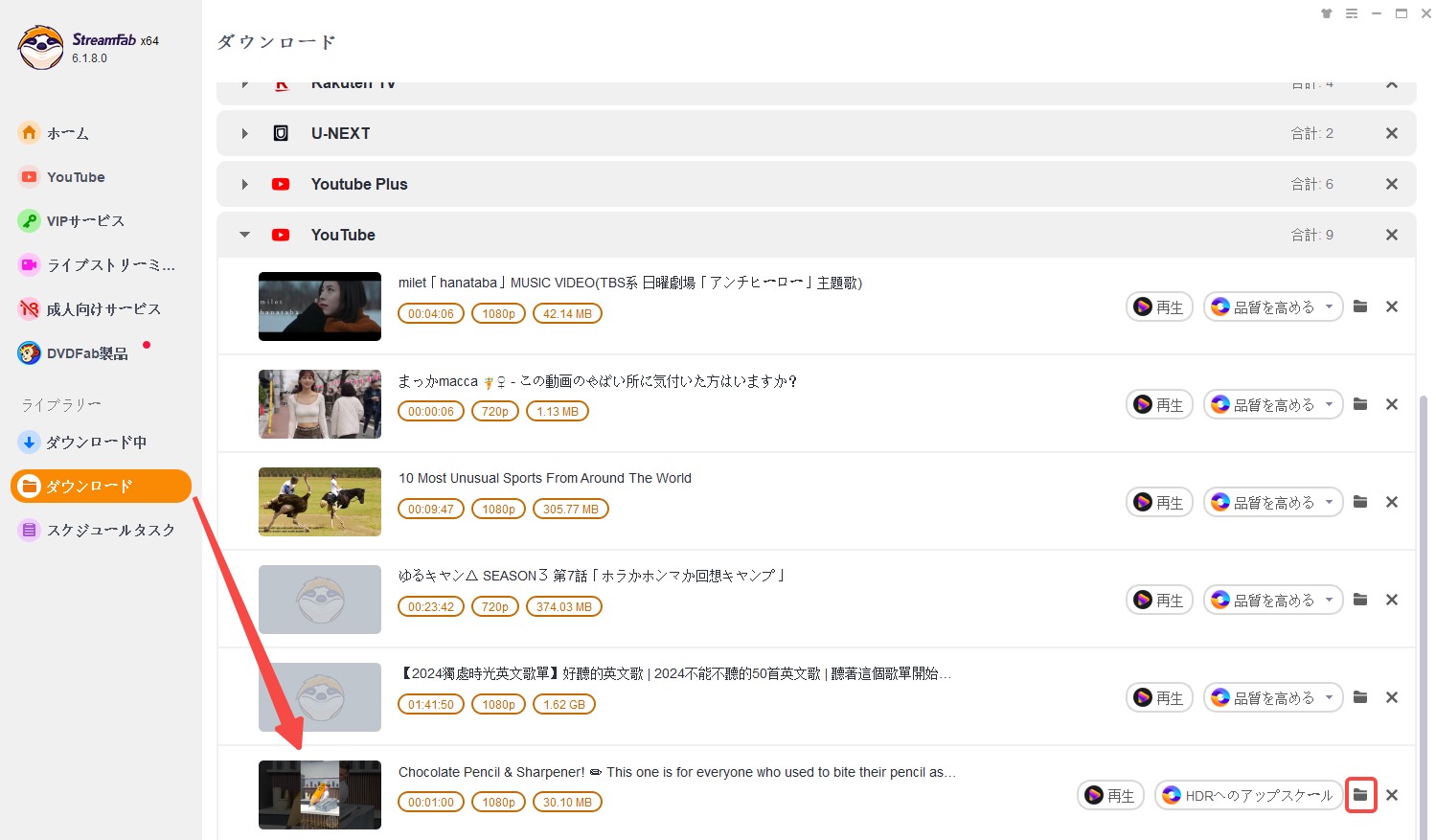Play the milet hanataba video
This screenshot has height=840, width=1436.
pos(1159,307)
